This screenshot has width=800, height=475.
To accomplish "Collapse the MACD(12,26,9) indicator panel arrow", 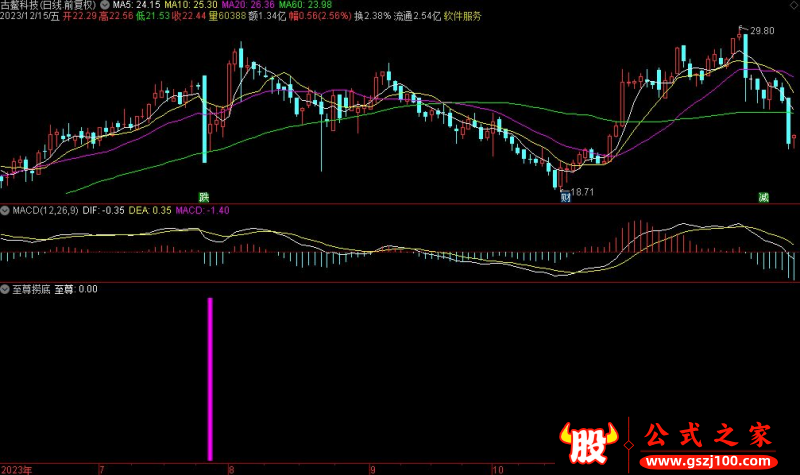I will [5, 210].
